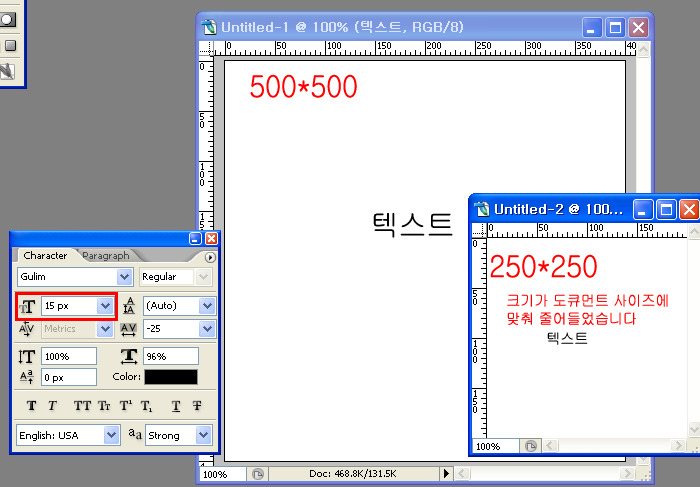Select the small 텍스트 text in Untitled-2
700x487 pixels.
tap(567, 338)
